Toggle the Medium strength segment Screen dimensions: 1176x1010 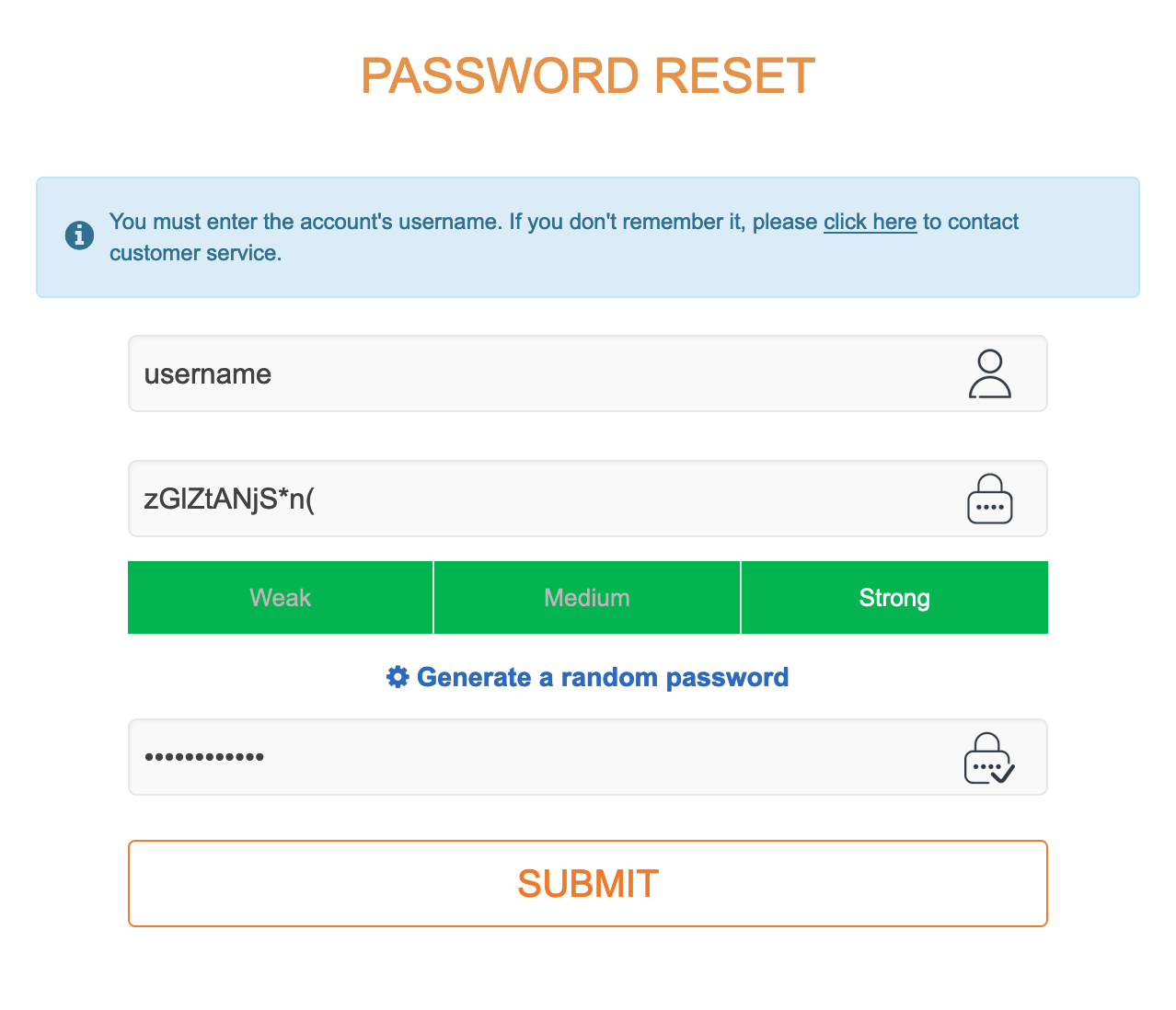pos(586,597)
